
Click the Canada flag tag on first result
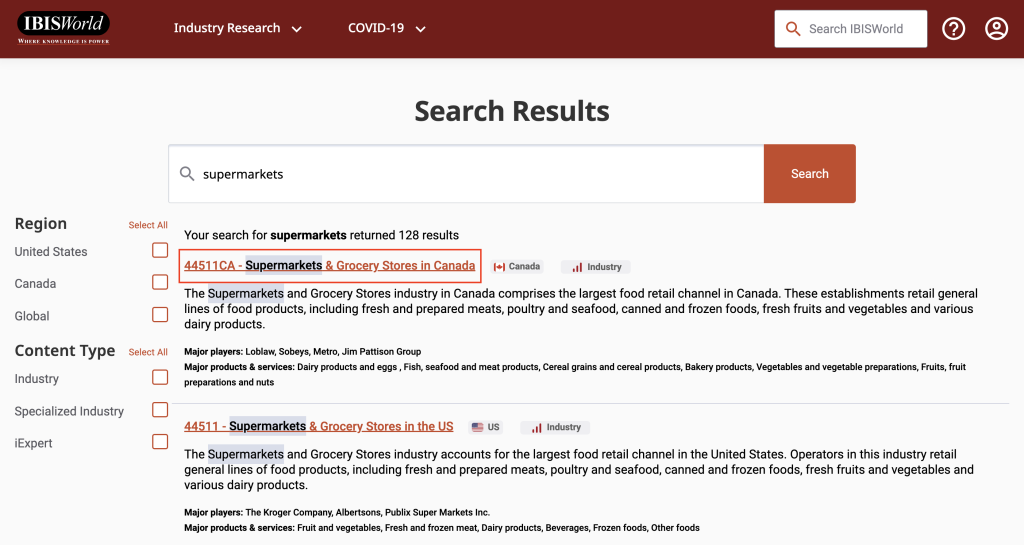pos(517,267)
